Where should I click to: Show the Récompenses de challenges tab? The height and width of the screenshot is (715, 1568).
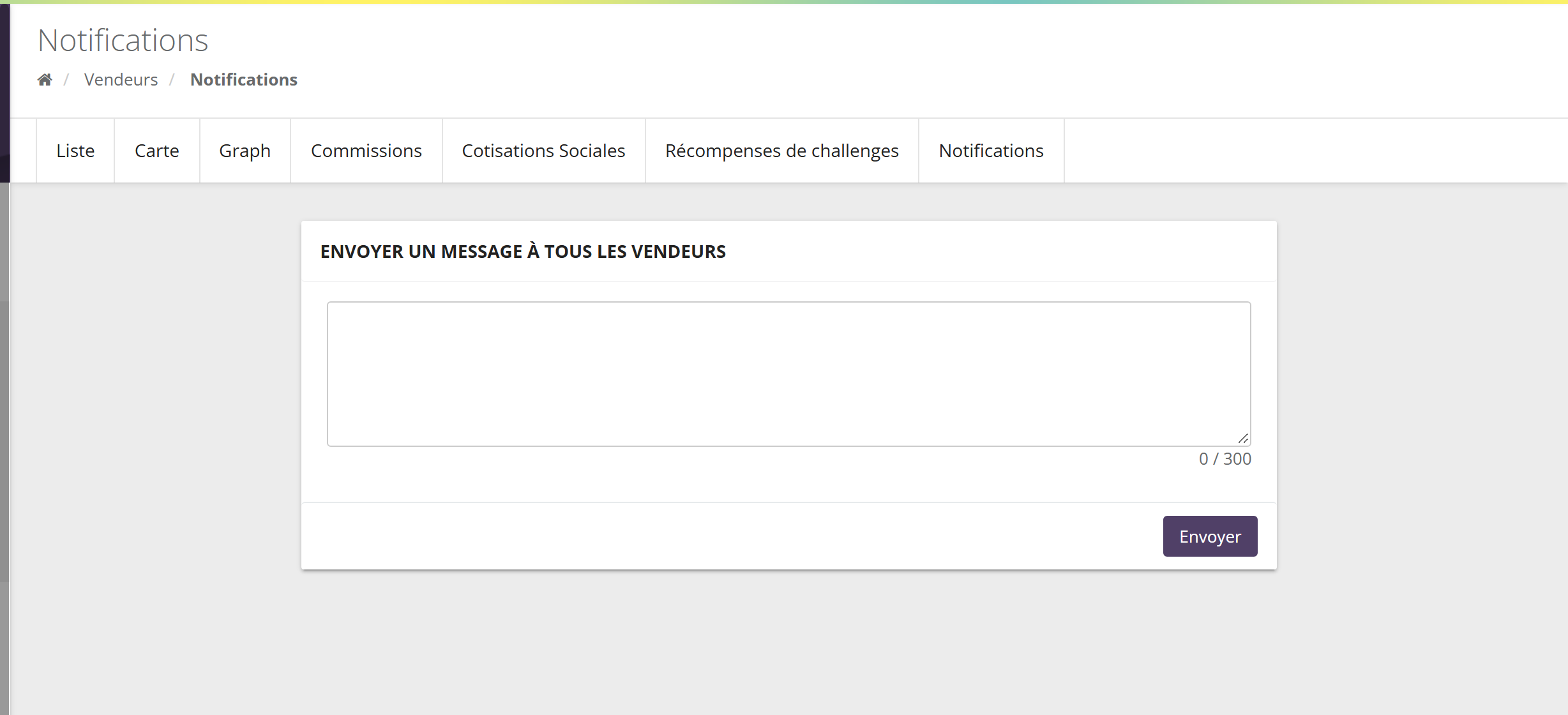pyautogui.click(x=782, y=151)
